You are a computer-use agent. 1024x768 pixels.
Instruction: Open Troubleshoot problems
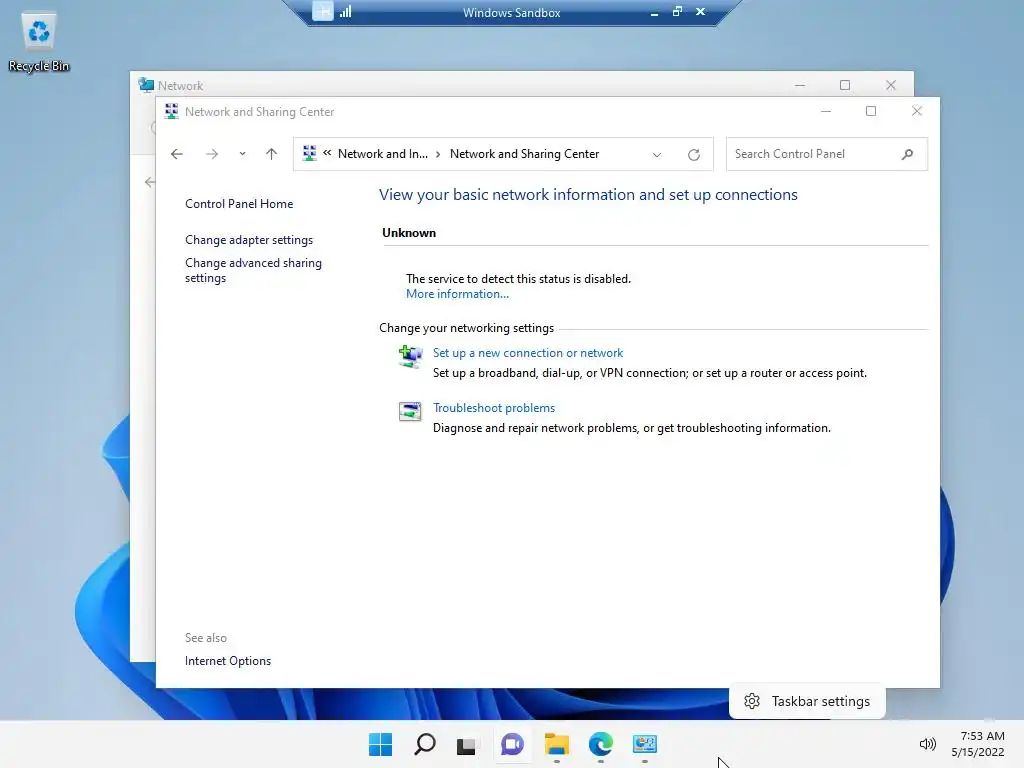[494, 408]
